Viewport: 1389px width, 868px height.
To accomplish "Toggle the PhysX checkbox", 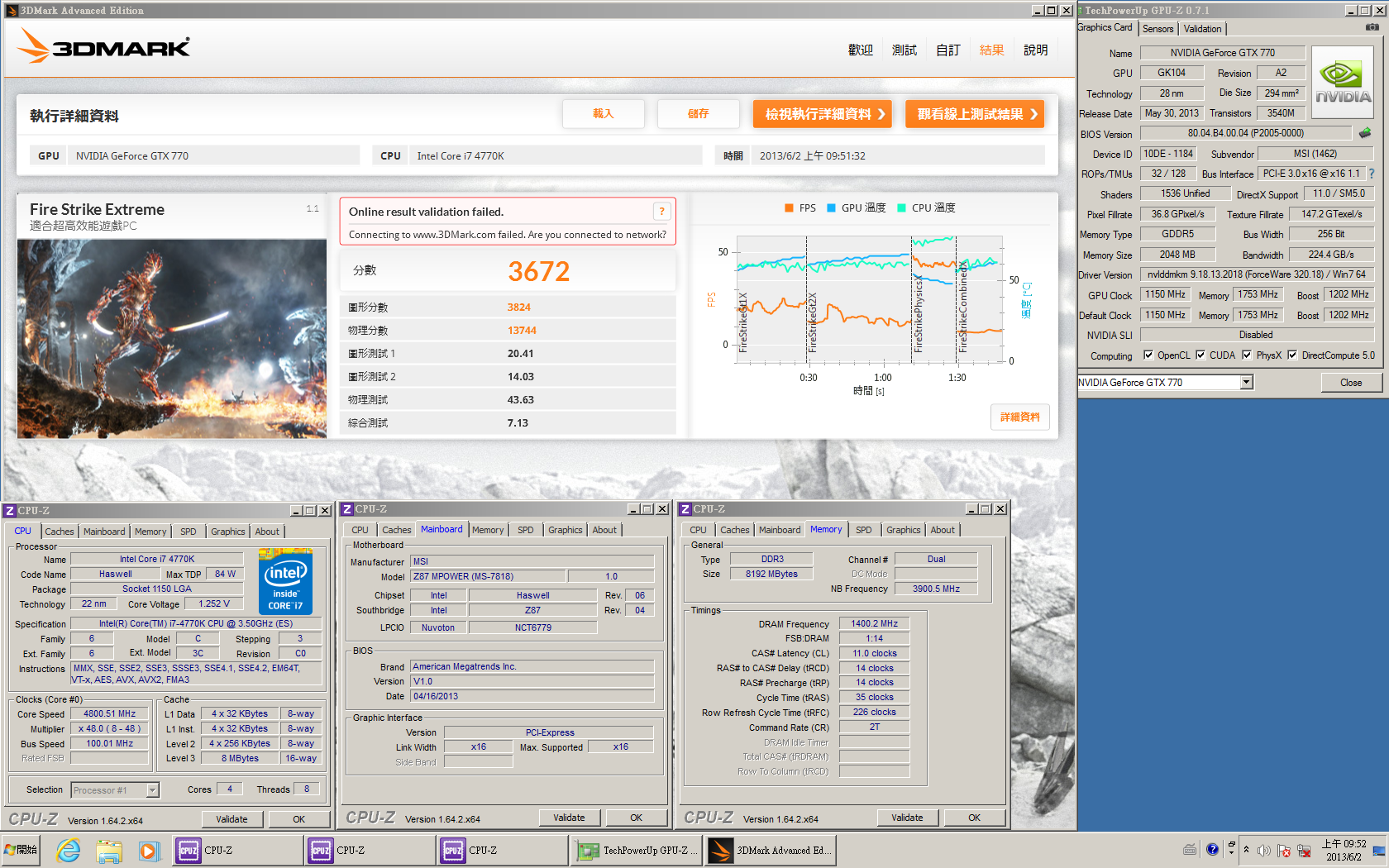I will pos(1247,355).
